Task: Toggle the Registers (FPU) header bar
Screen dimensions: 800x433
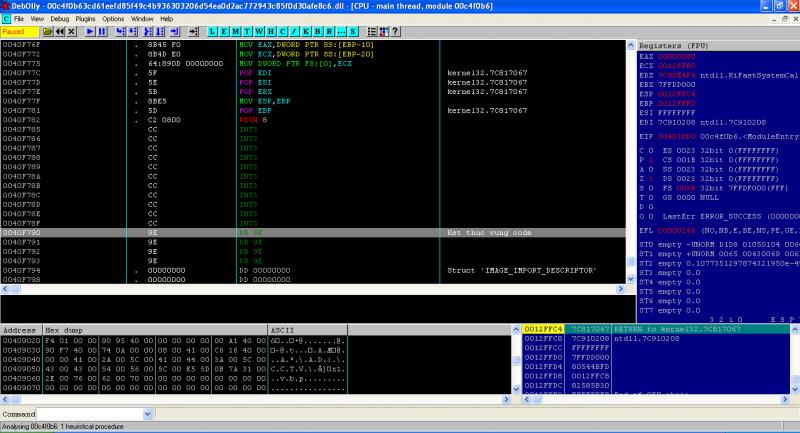Action: click(x=718, y=45)
